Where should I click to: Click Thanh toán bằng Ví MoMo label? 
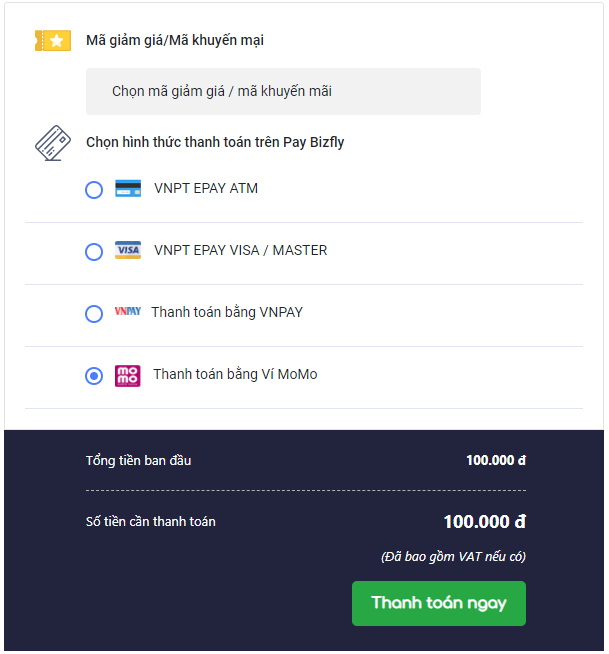click(235, 375)
